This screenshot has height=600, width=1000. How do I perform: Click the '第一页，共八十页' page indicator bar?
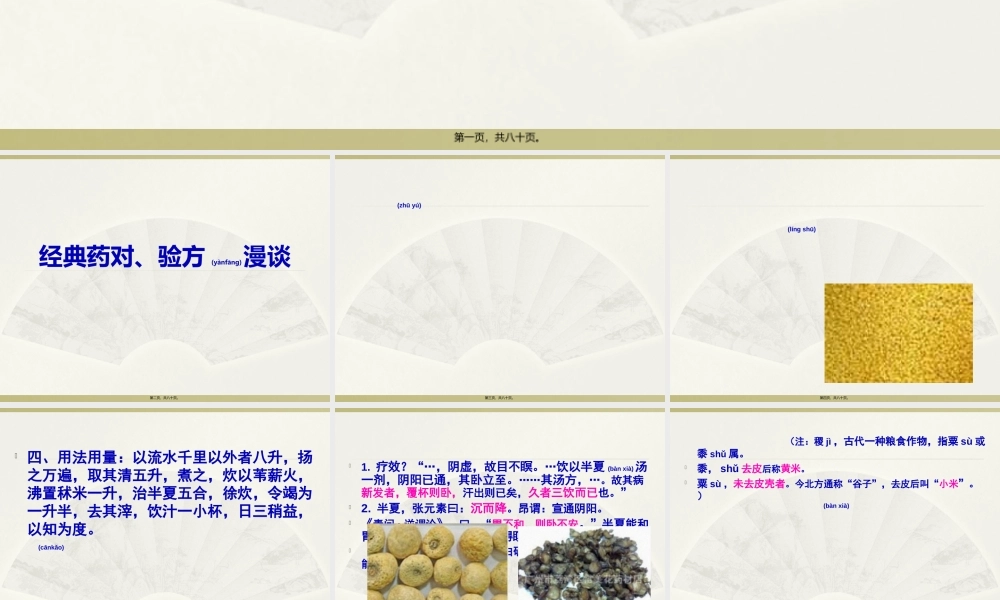[x=498, y=138]
